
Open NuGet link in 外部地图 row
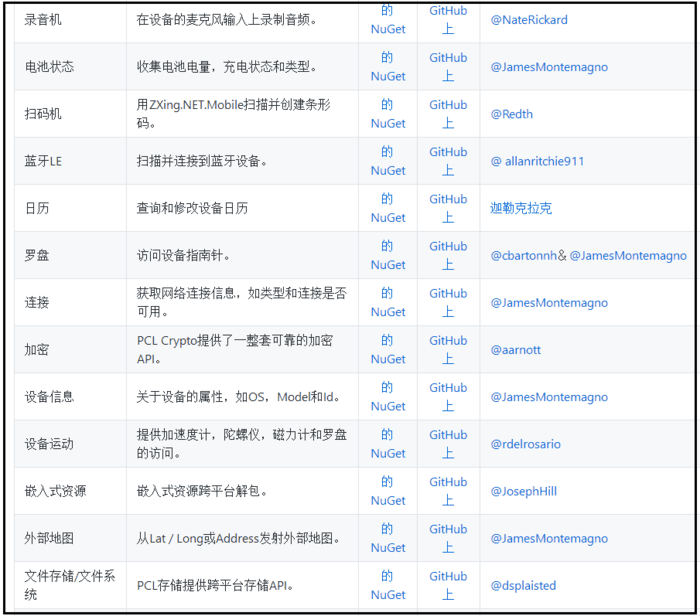[x=388, y=538]
